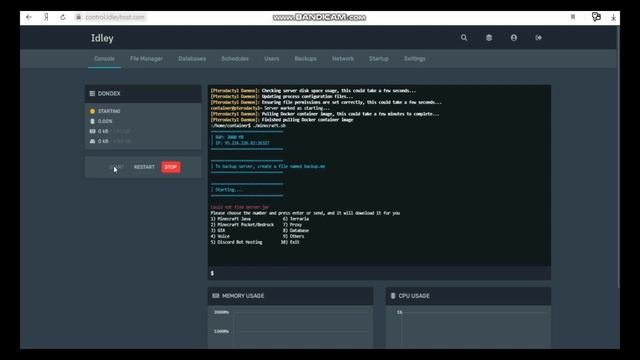The height and width of the screenshot is (360, 640).
Task: Click the CPU usage panel icon
Action: click(393, 296)
